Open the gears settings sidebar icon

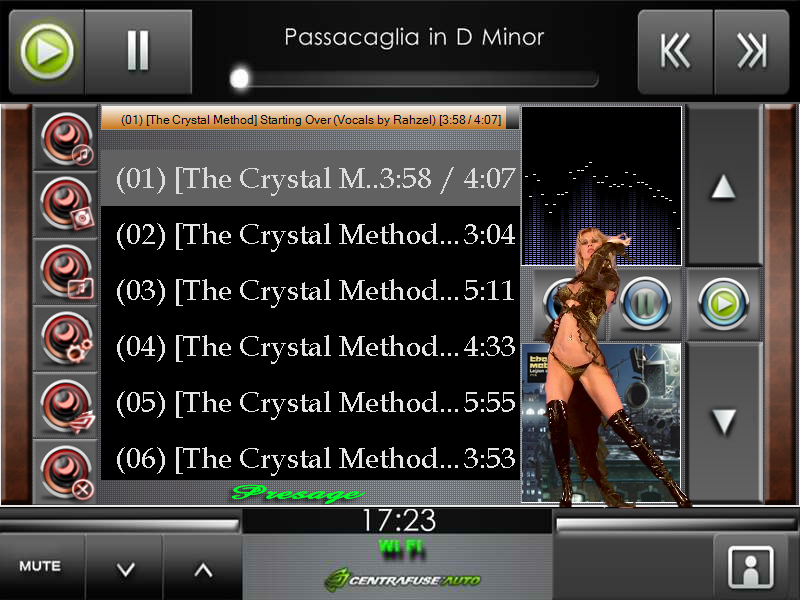[66, 339]
